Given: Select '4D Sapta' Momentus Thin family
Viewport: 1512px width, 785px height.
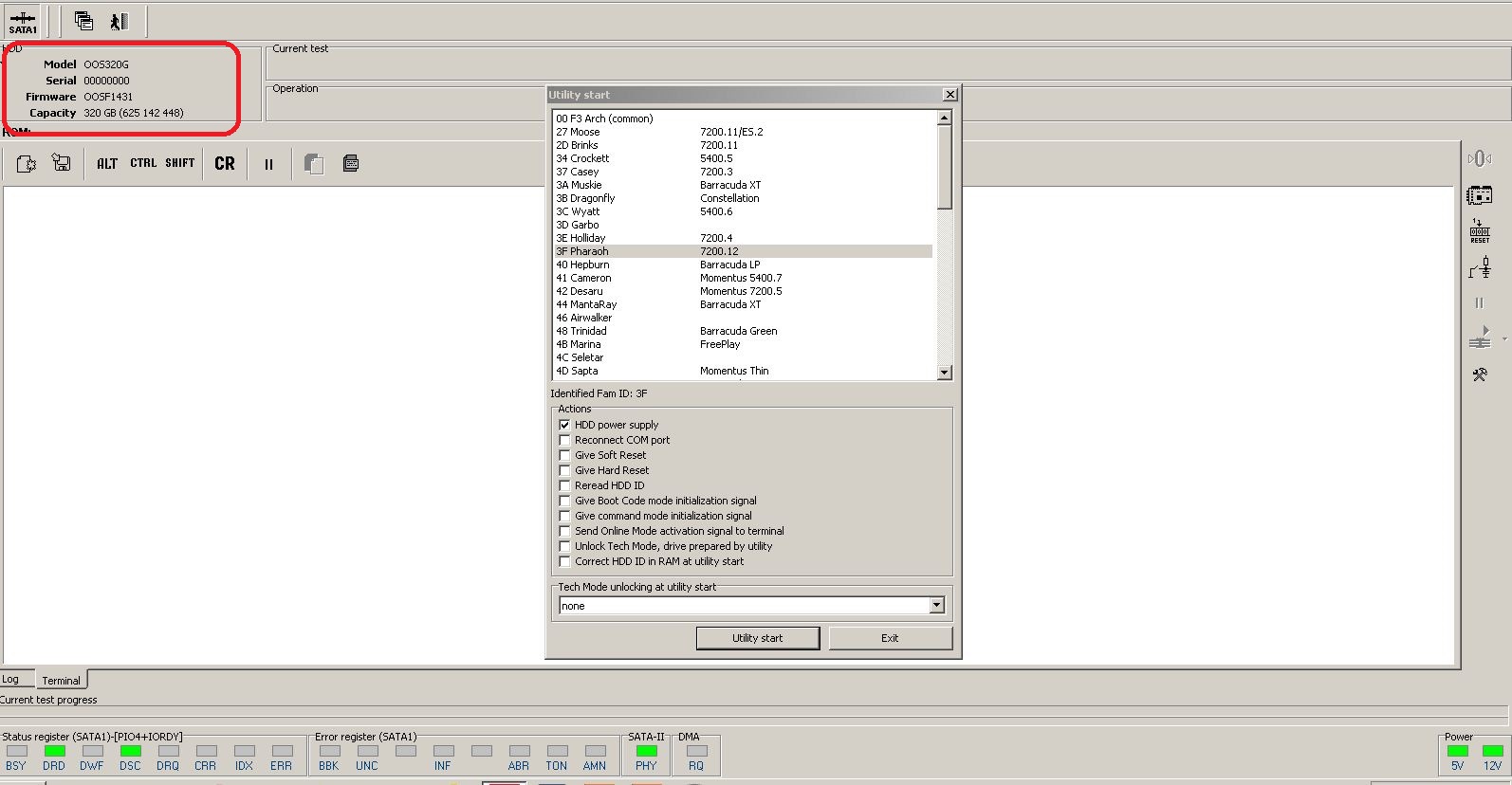Looking at the screenshot, I should coord(744,371).
